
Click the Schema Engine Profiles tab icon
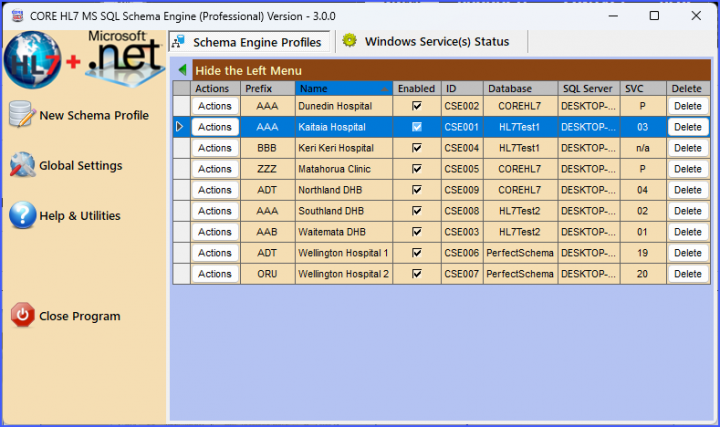[x=178, y=42]
